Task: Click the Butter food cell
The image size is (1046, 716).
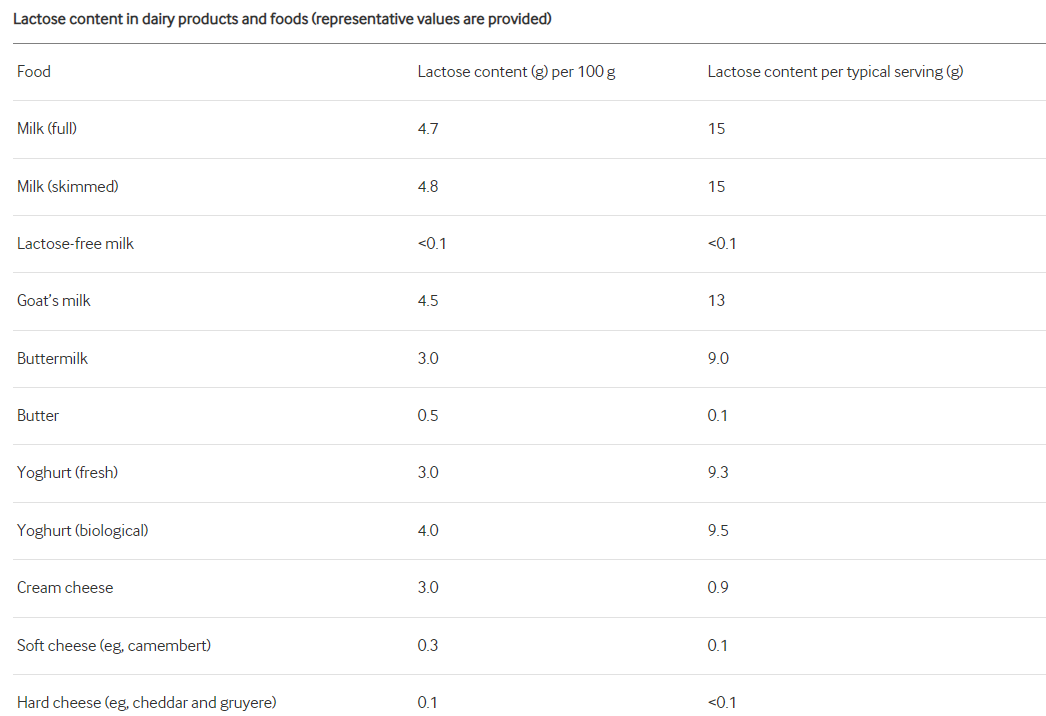Action: (38, 415)
